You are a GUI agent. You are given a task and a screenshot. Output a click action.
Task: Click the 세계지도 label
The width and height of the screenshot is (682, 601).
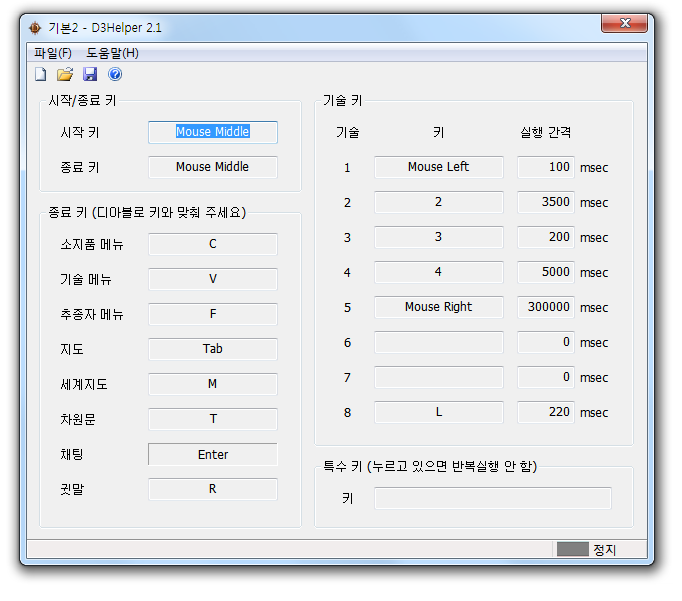[84, 384]
